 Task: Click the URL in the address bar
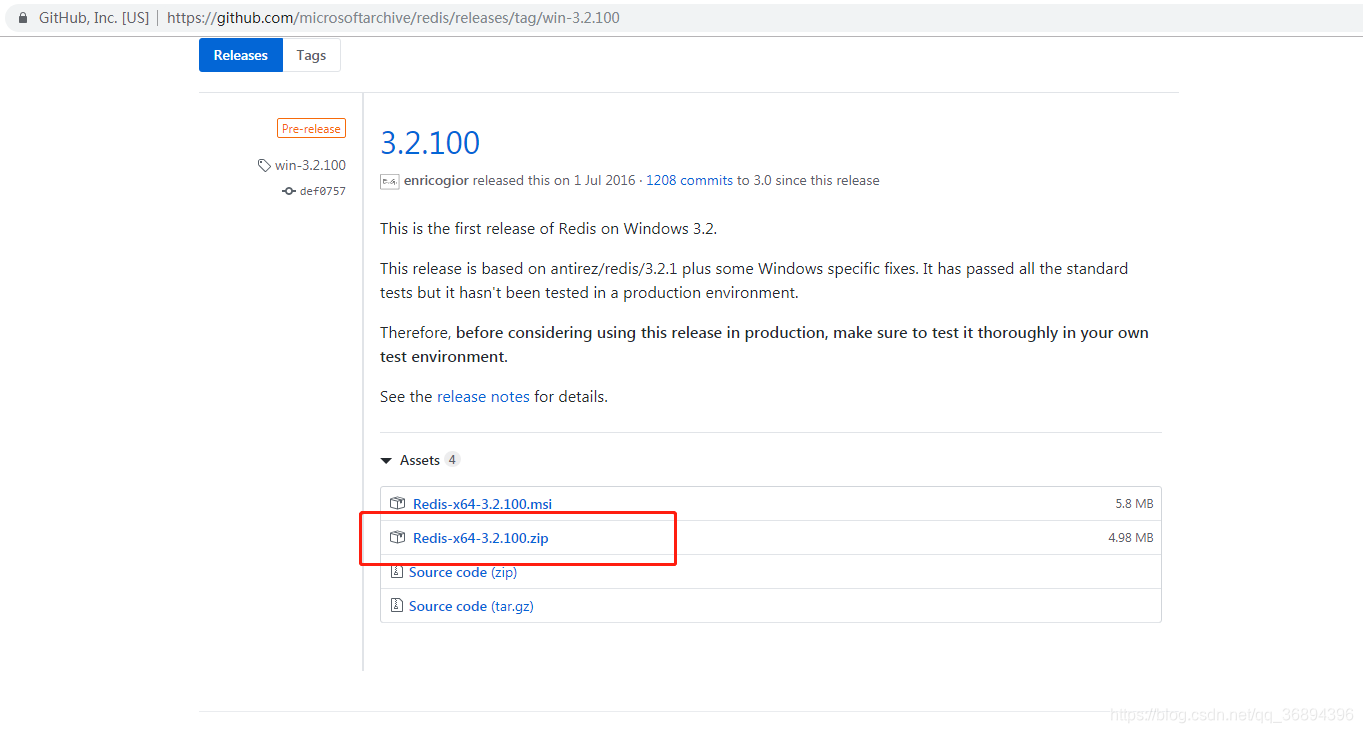coord(393,18)
